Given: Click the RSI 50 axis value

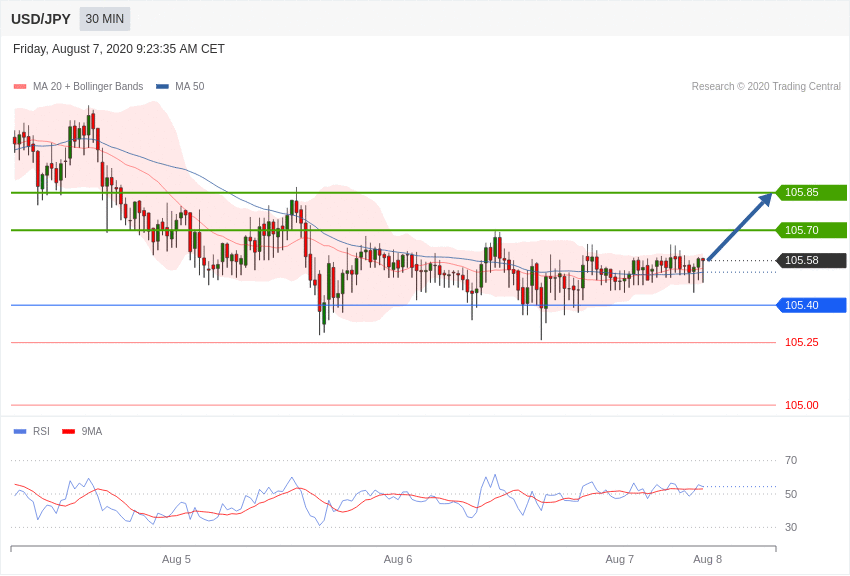Looking at the screenshot, I should [x=791, y=494].
